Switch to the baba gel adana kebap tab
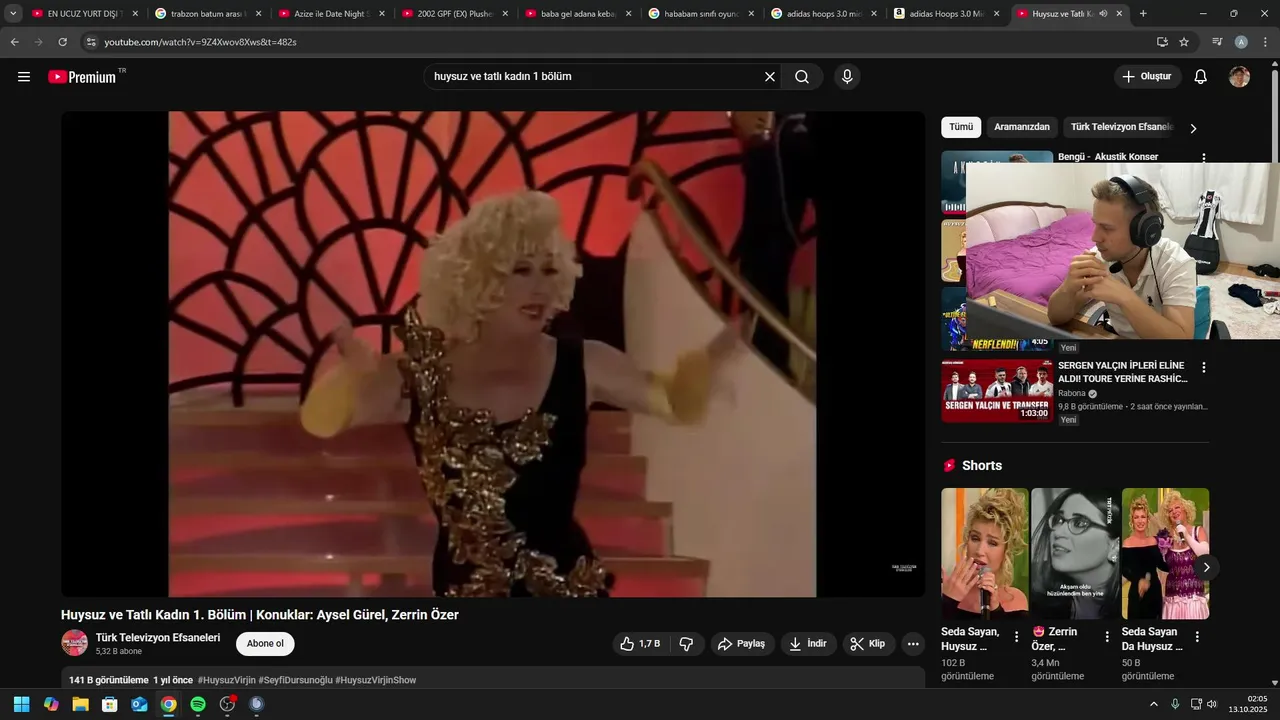Viewport: 1280px width, 720px height. pos(578,14)
